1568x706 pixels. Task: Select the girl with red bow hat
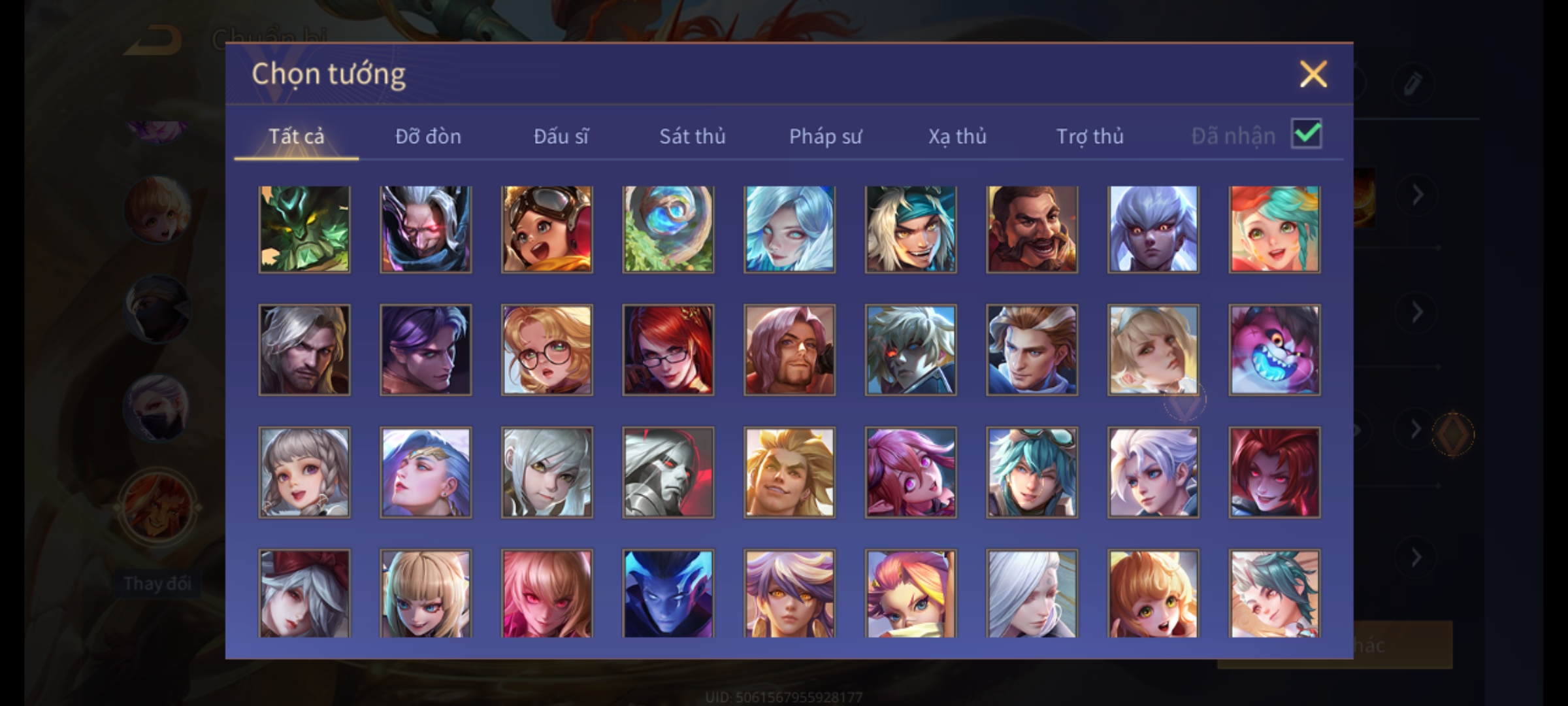[304, 594]
